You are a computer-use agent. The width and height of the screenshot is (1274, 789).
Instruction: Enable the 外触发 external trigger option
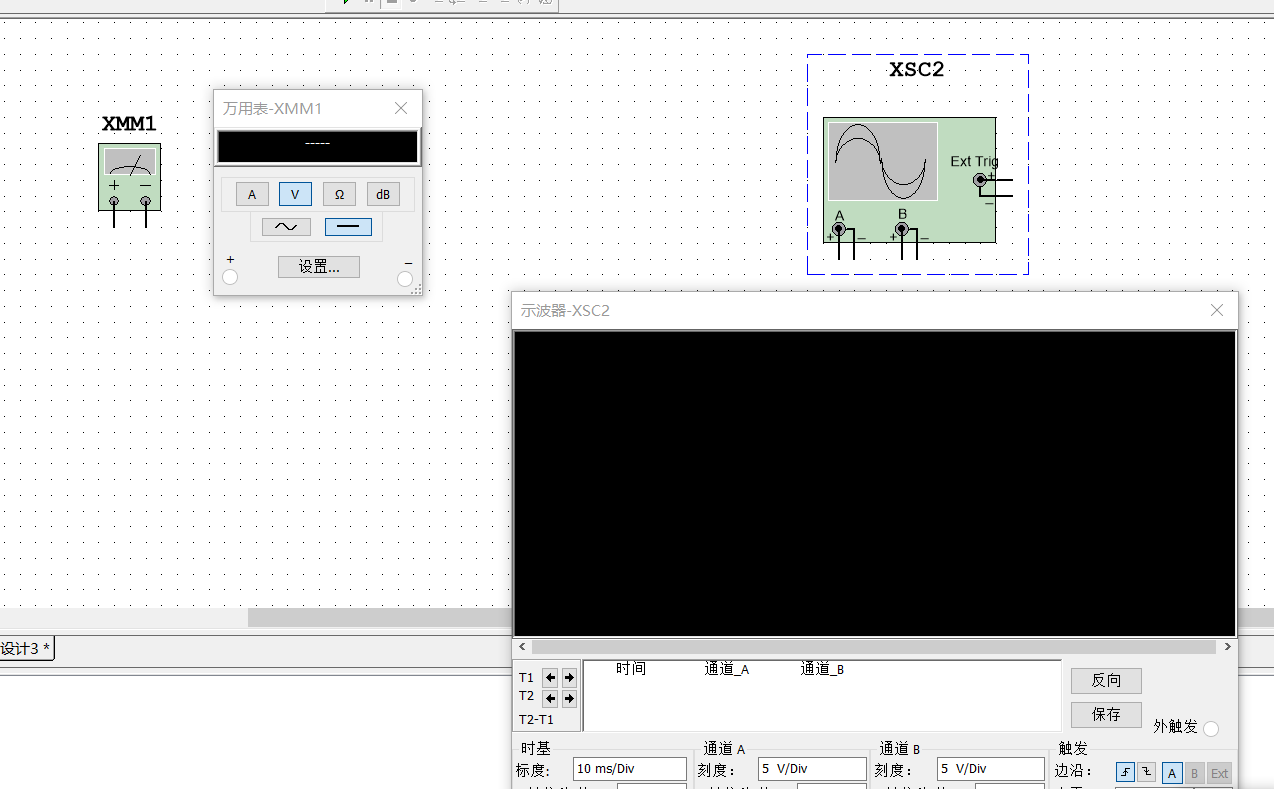tap(1211, 729)
